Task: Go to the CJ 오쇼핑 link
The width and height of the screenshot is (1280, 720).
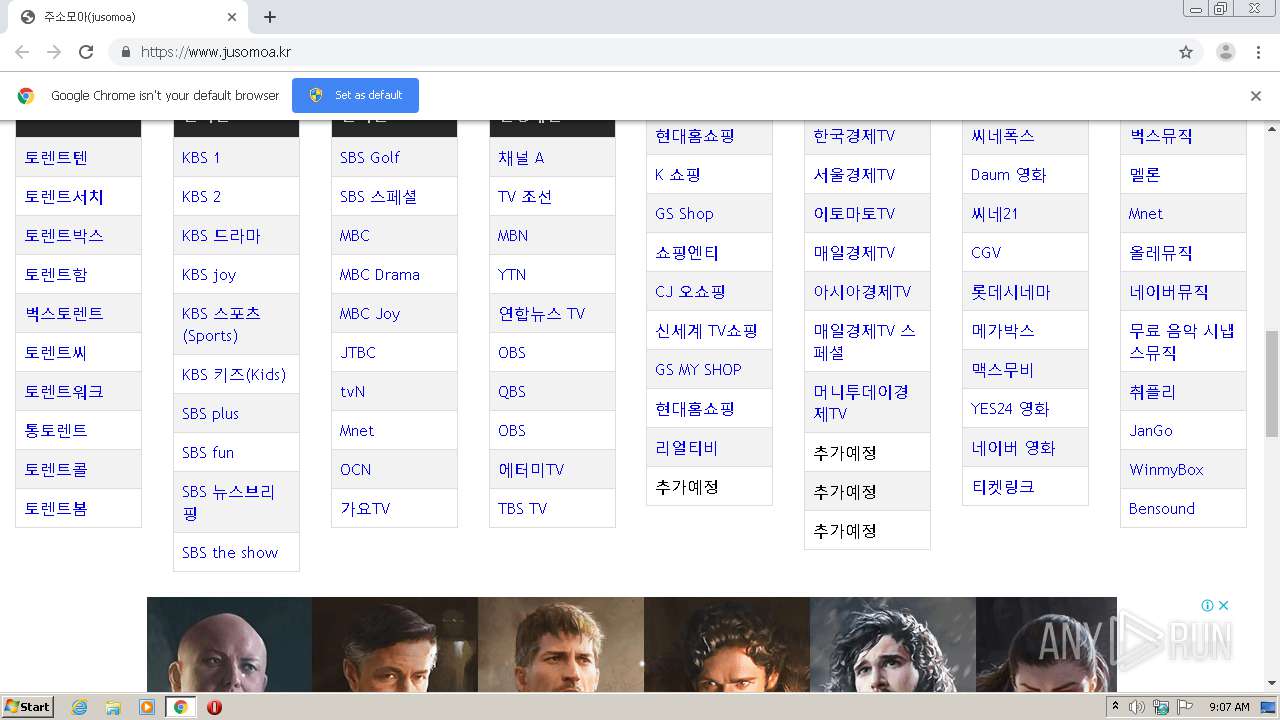Action: pyautogui.click(x=690, y=292)
